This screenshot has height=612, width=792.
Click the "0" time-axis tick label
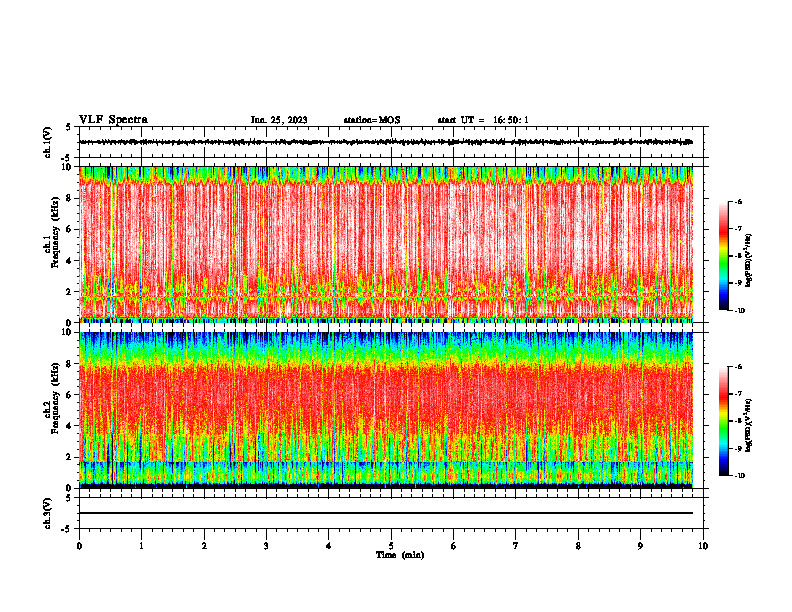coord(79,546)
